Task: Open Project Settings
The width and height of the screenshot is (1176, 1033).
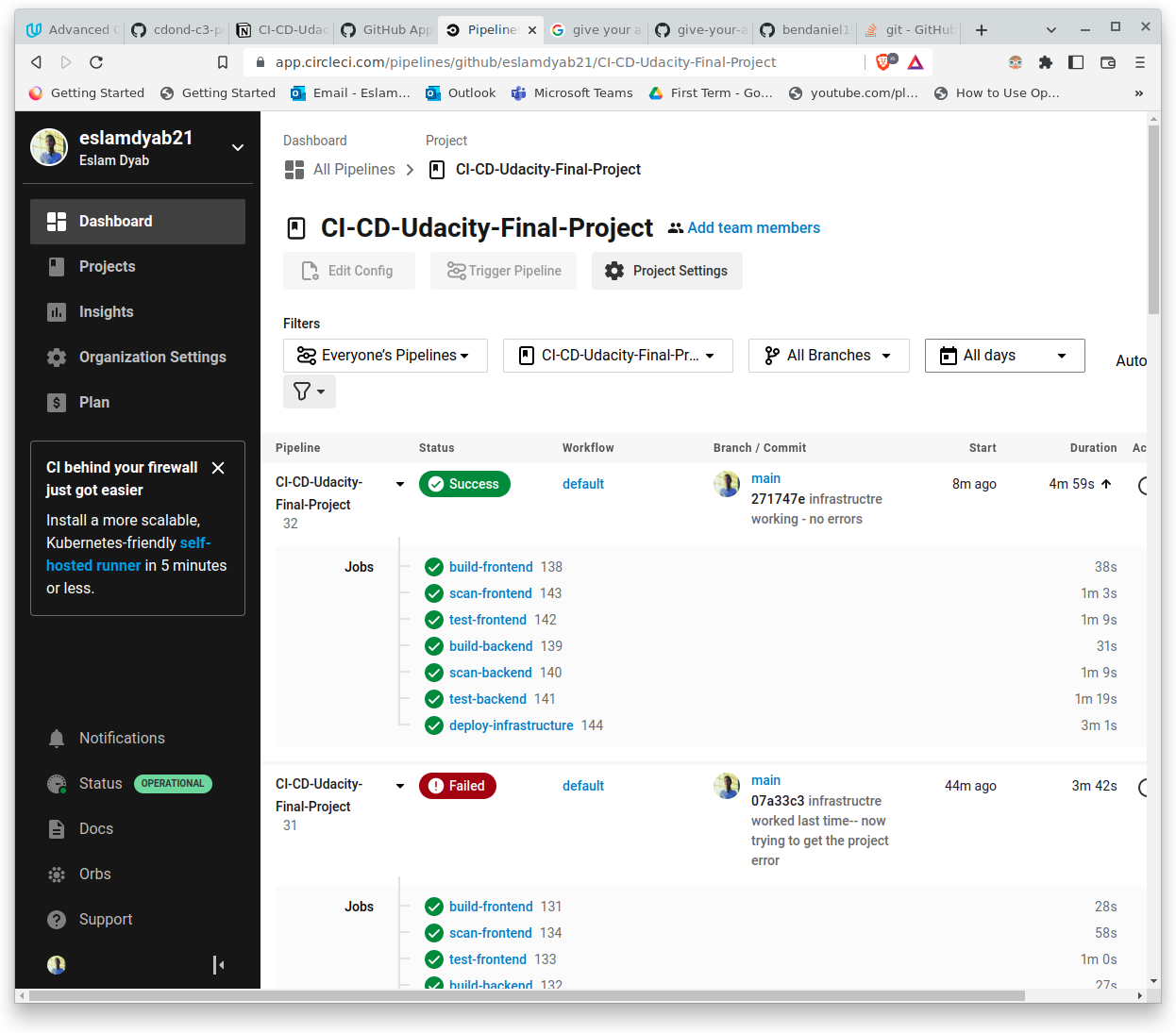Action: tap(667, 272)
